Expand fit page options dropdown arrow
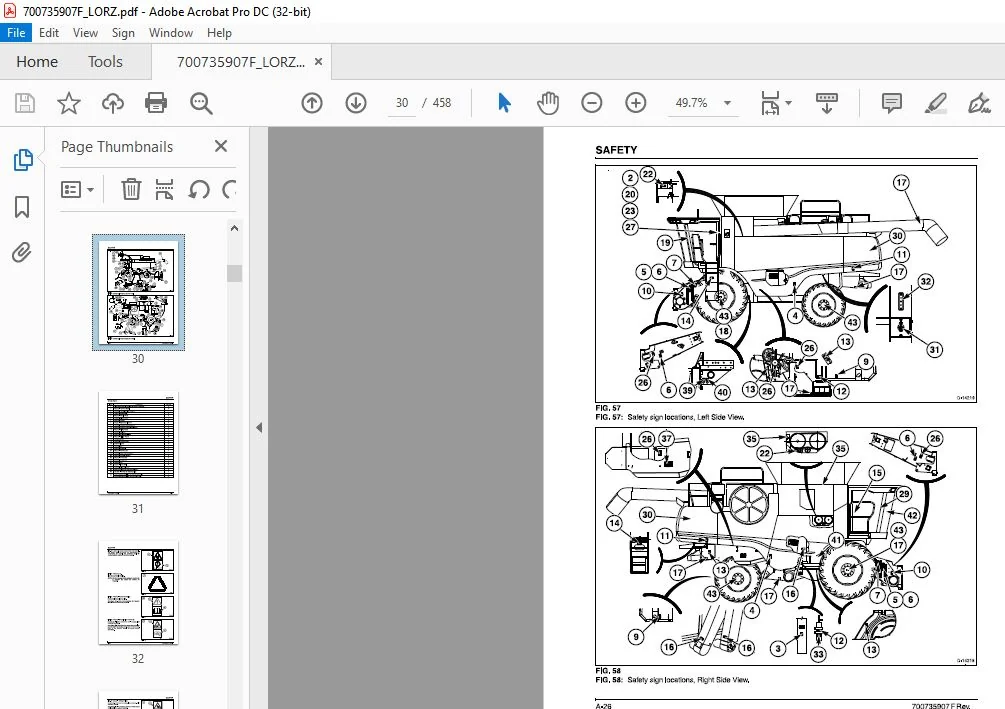Image resolution: width=1005 pixels, height=709 pixels. (789, 103)
